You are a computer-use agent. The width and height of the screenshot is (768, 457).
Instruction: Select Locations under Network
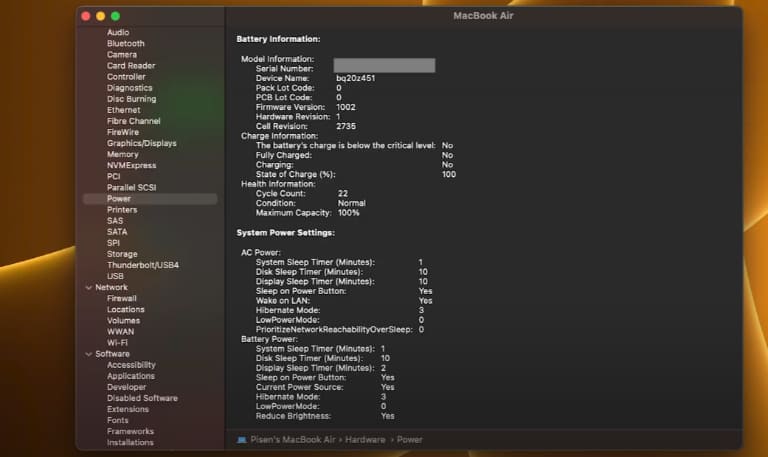pyautogui.click(x=125, y=310)
